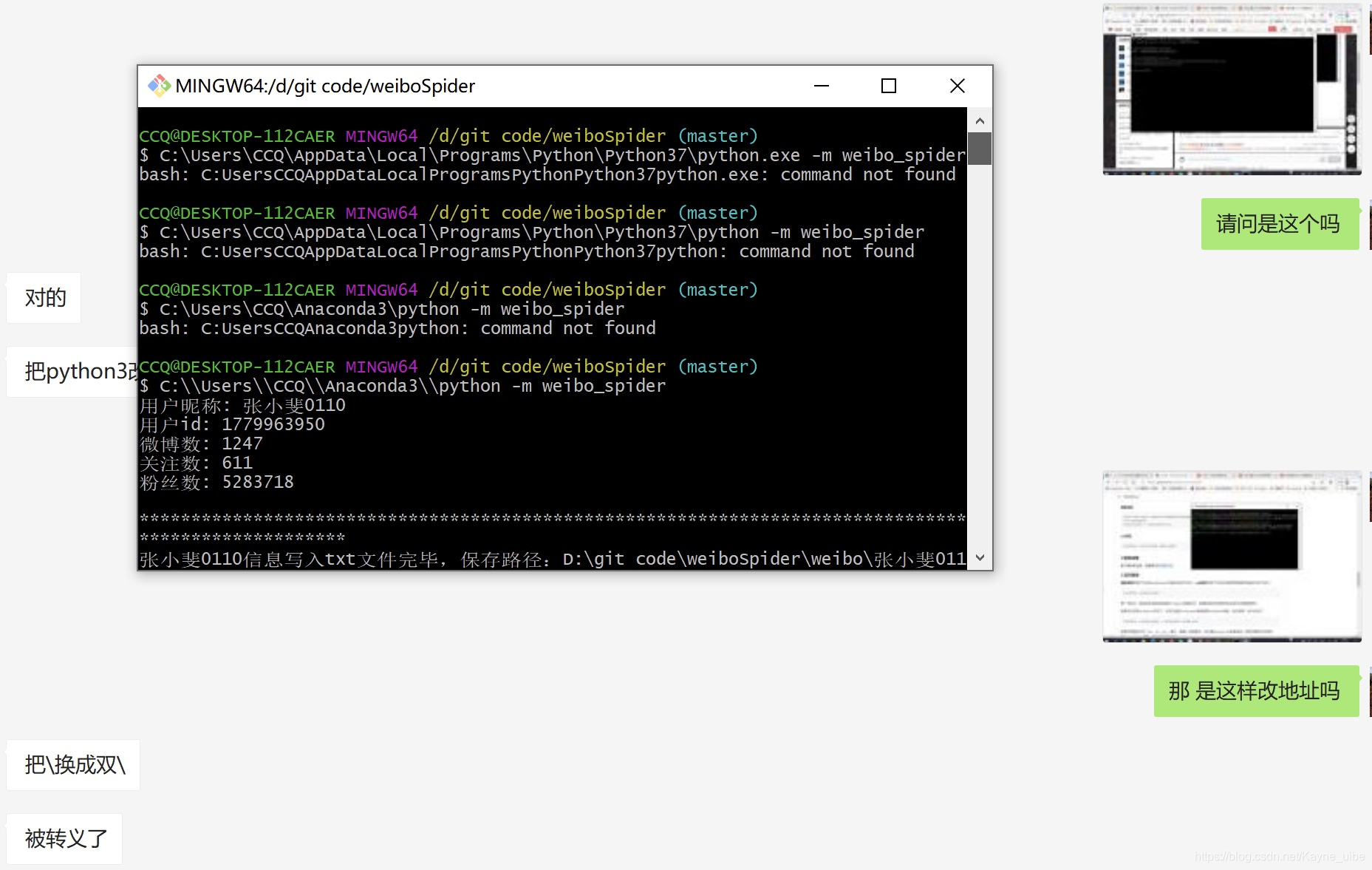Image resolution: width=1372 pixels, height=870 pixels.
Task: Click the terminal line '关注数: 611'
Action: 196,463
